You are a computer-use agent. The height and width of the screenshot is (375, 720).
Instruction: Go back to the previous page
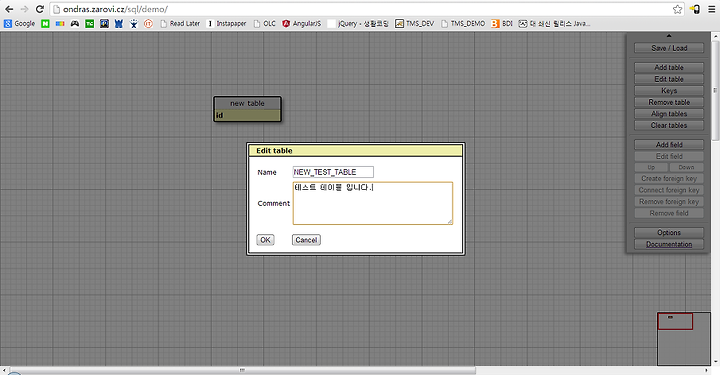tap(9, 9)
